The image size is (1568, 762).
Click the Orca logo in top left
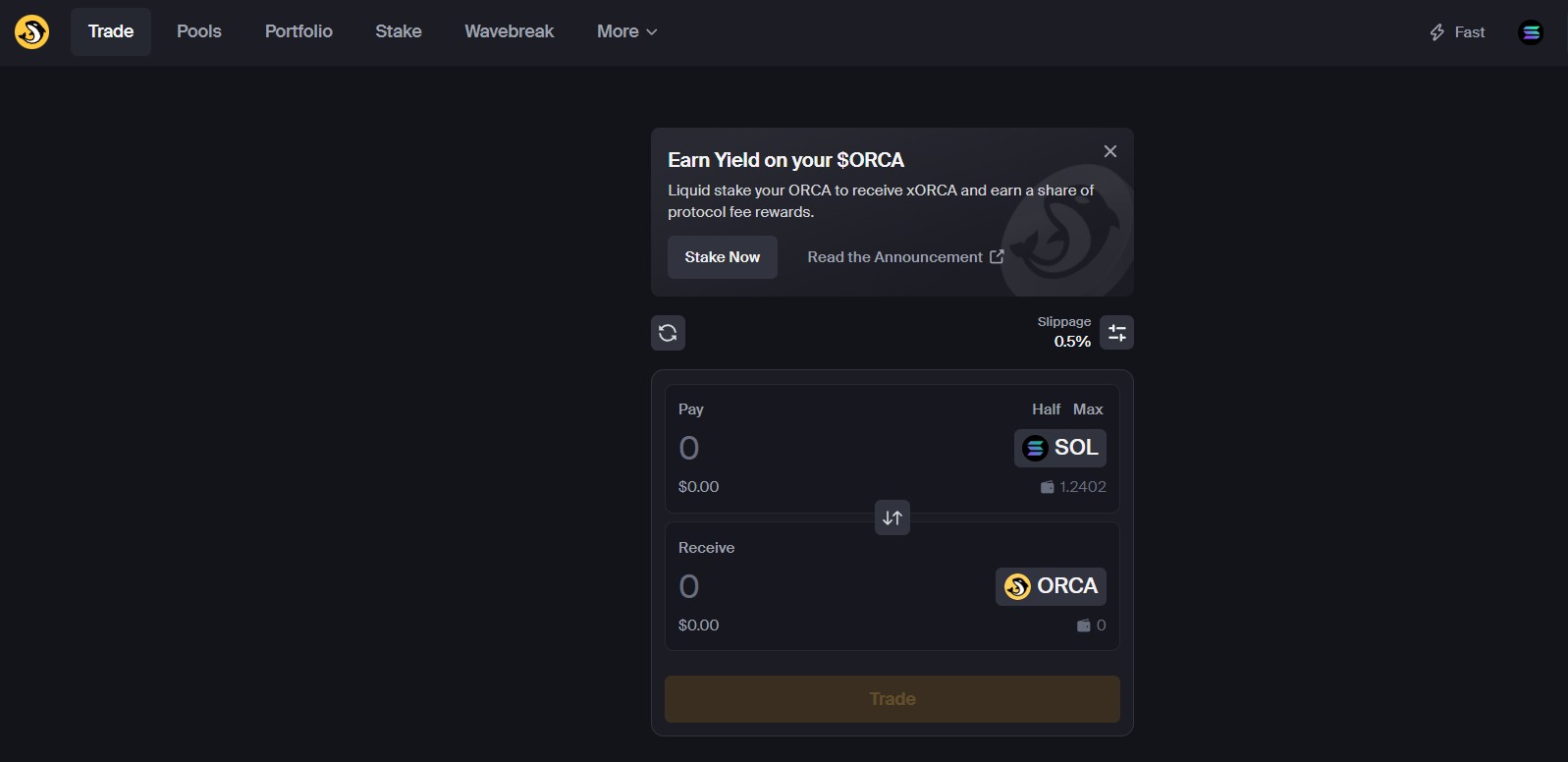click(29, 31)
